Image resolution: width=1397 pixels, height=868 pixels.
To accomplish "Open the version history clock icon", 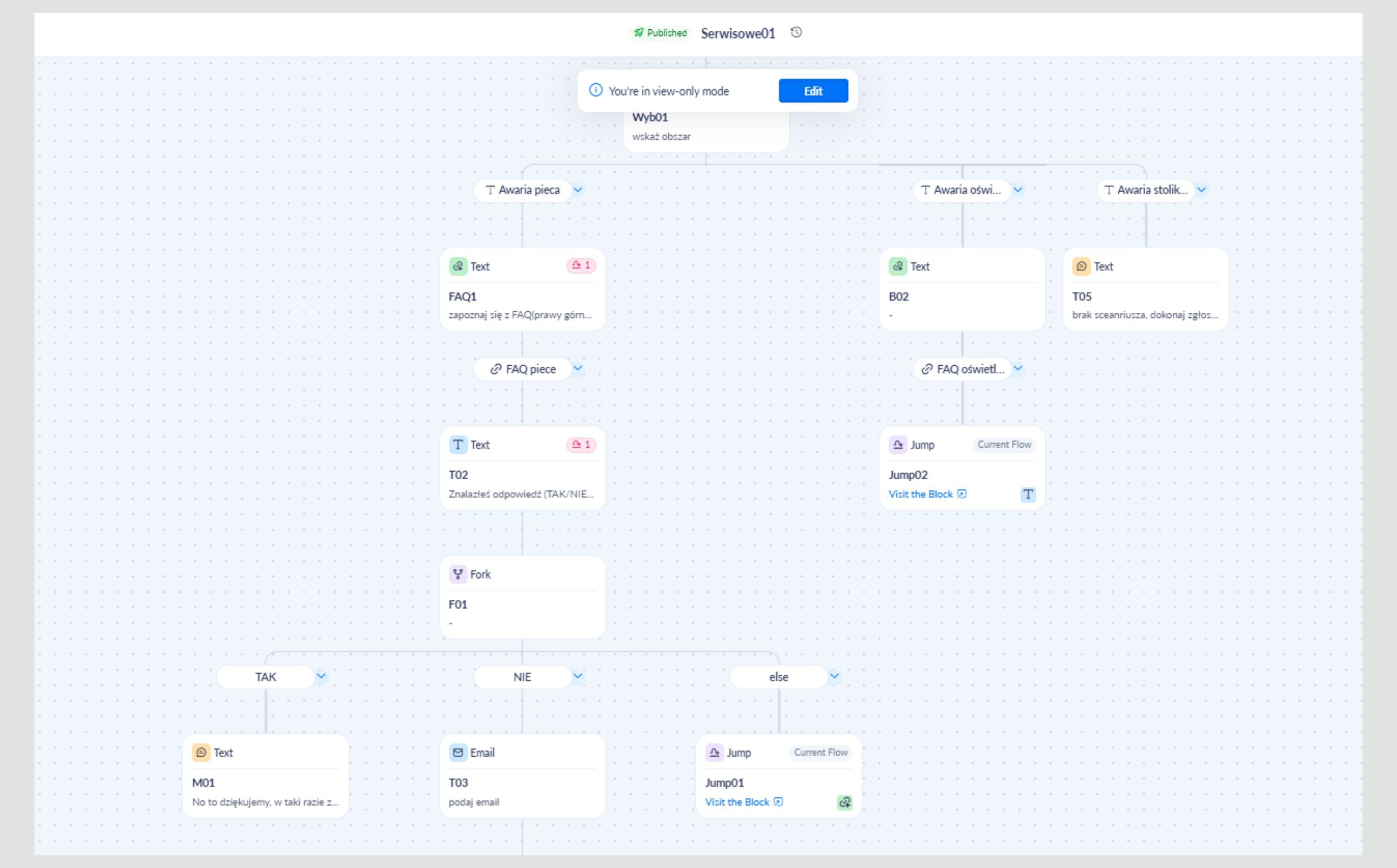I will tap(796, 32).
